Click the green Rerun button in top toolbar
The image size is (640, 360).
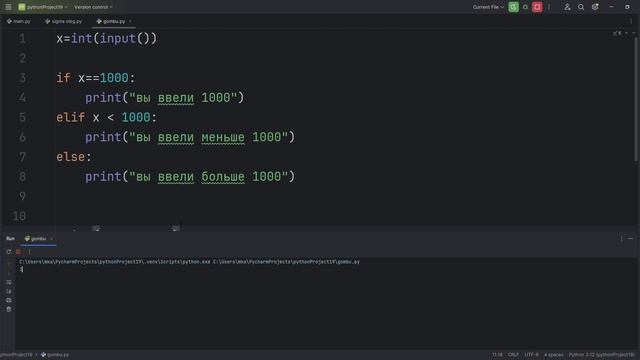pos(513,7)
